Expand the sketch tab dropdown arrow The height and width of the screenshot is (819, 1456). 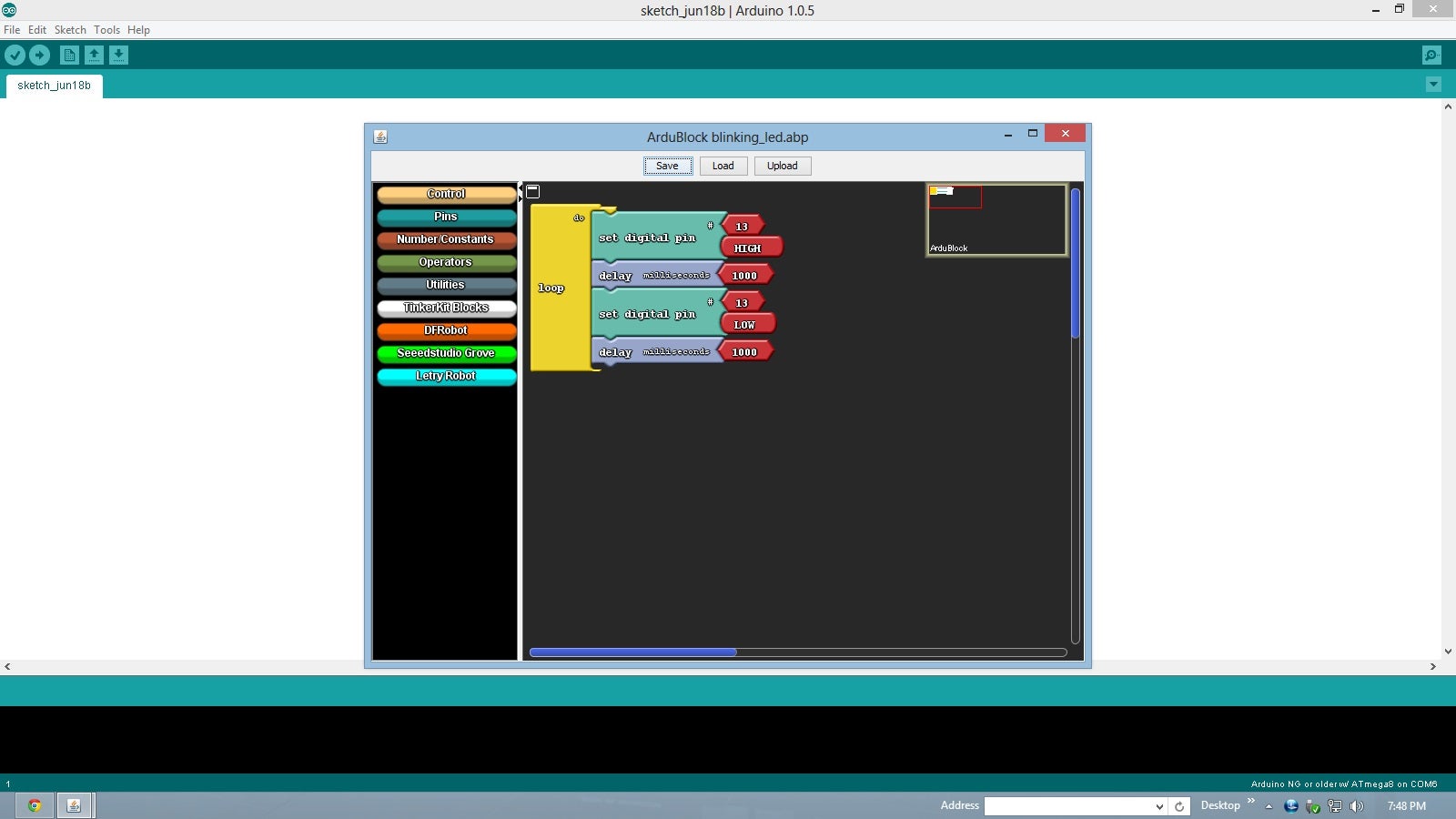coord(1433,84)
